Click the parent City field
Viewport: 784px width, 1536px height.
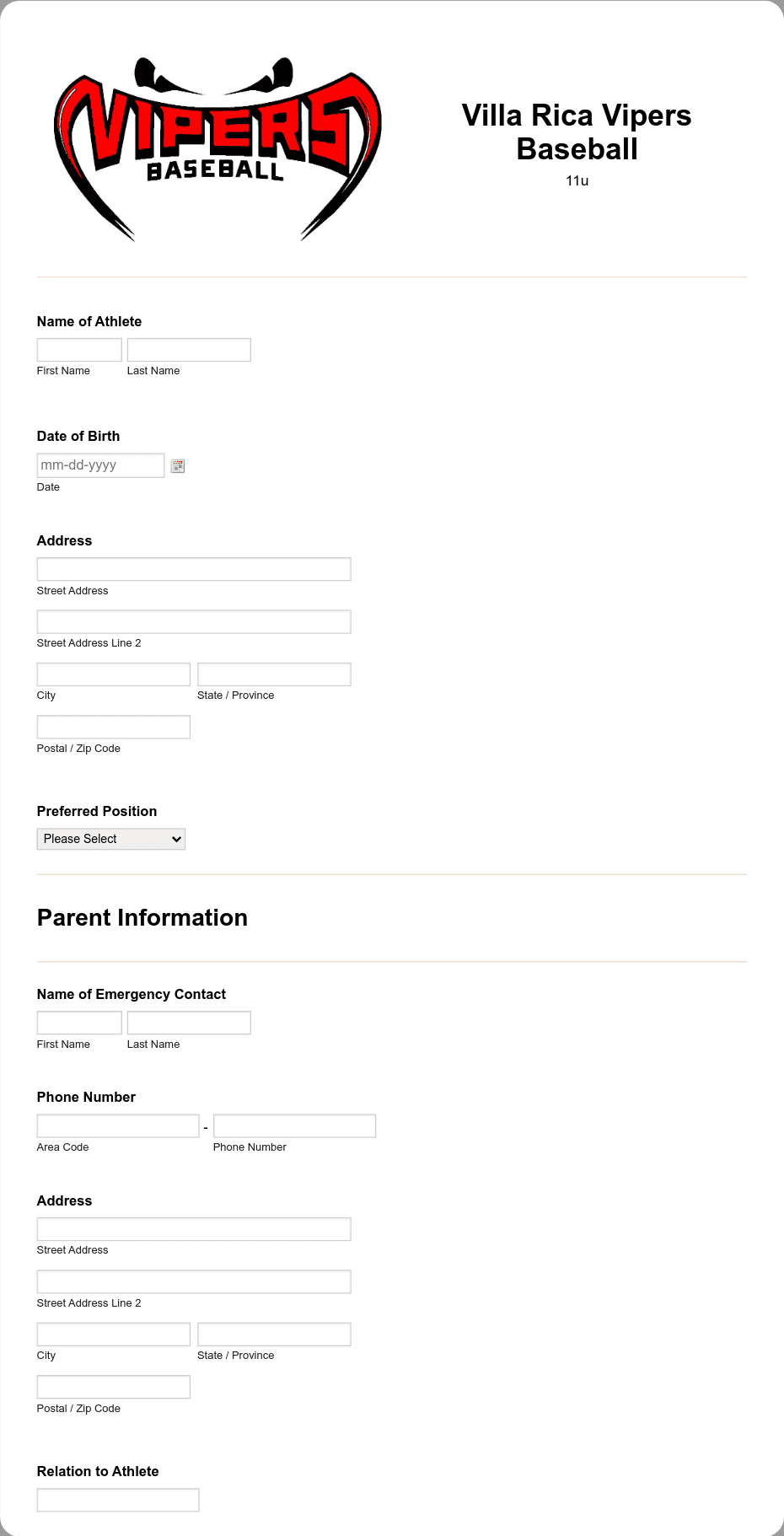[x=112, y=1334]
